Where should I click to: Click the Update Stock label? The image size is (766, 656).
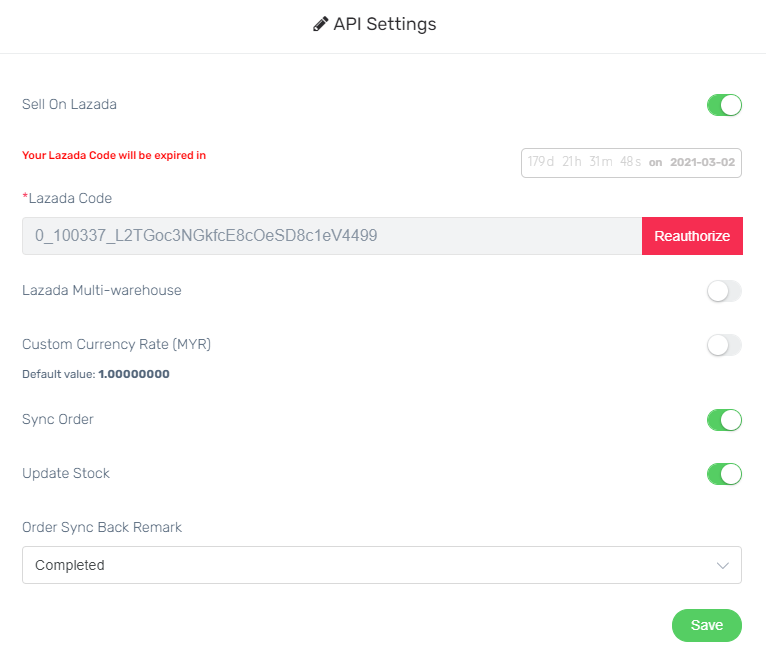66,473
